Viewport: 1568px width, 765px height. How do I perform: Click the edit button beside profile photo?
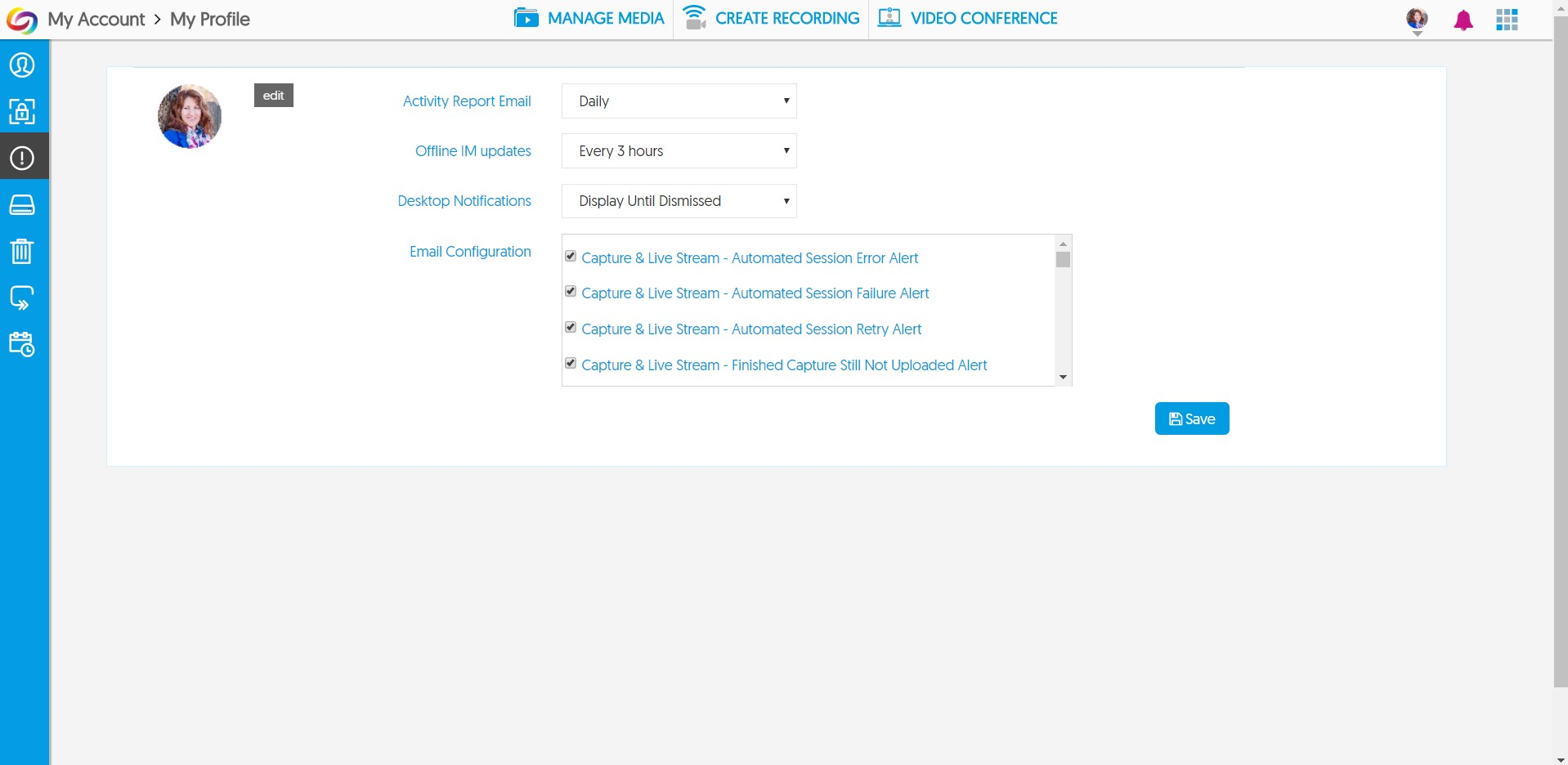tap(273, 96)
